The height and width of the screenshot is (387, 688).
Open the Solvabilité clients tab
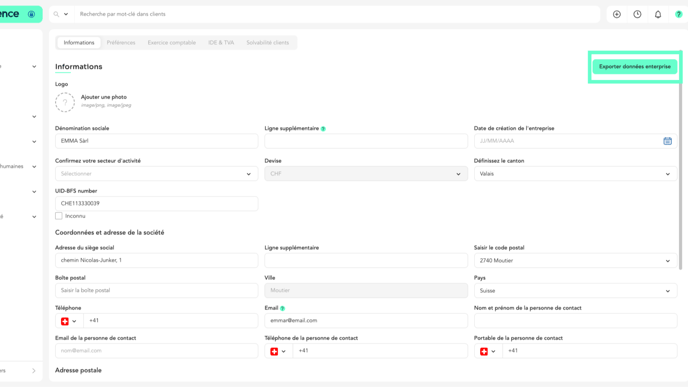coord(268,43)
